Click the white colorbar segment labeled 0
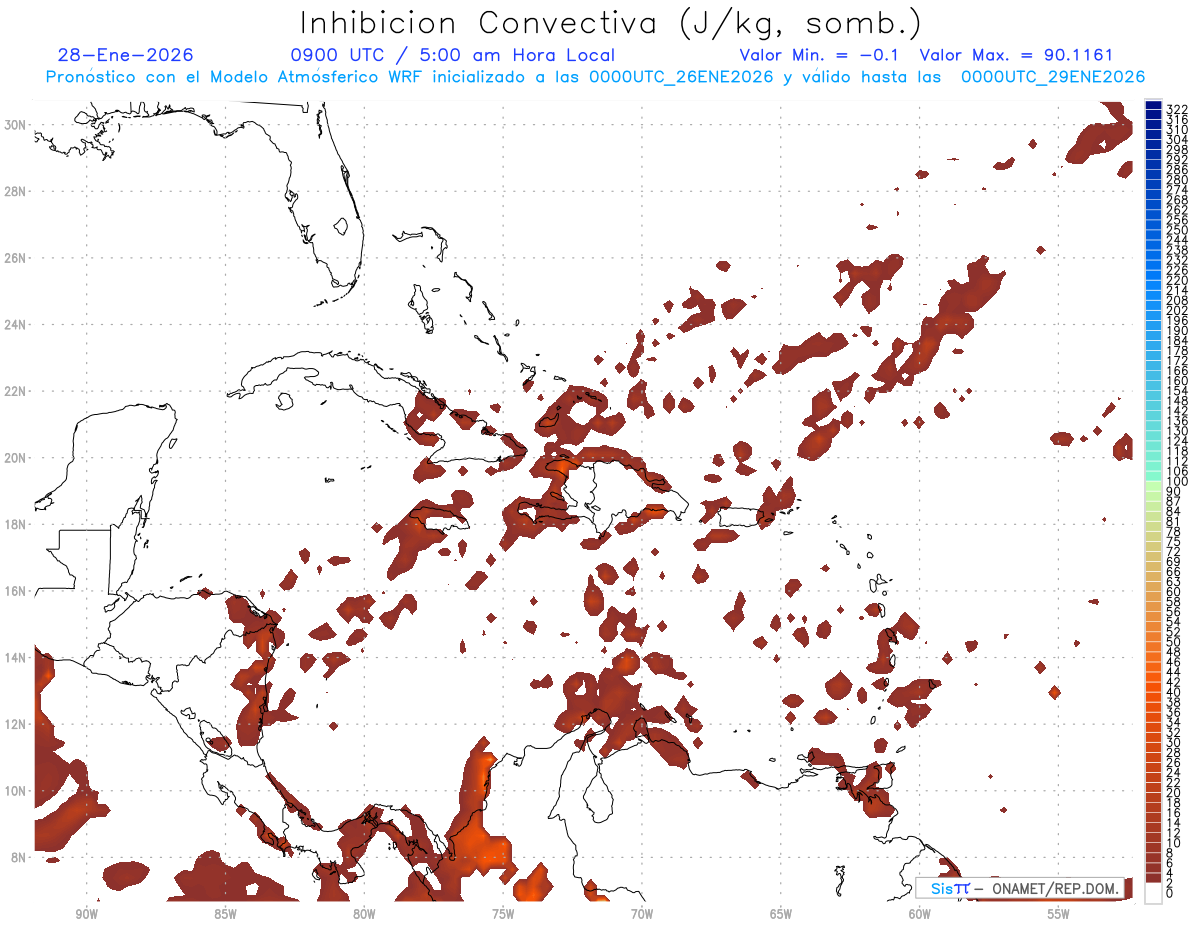1200x927 pixels. tap(1153, 891)
